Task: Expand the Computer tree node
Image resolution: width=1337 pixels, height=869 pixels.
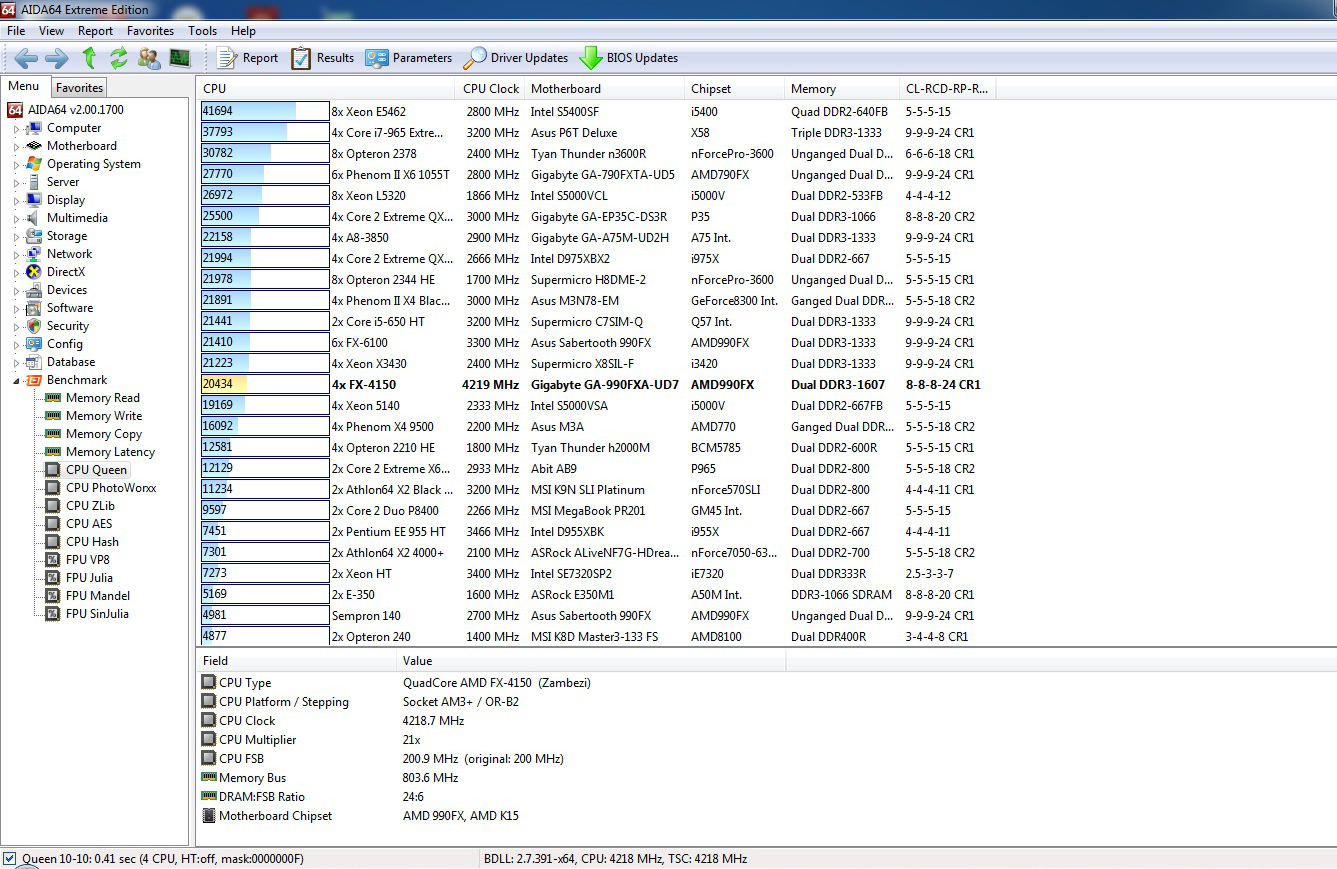Action: click(16, 128)
